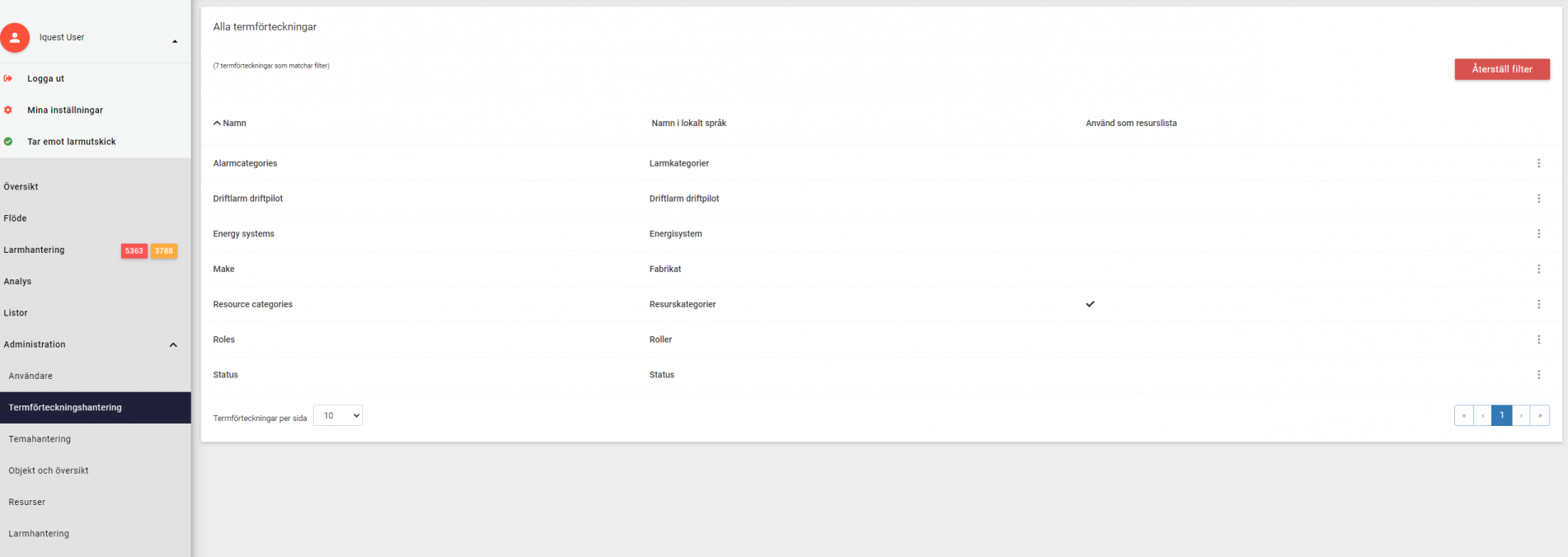Go to the last page with double-right arrow
Screen dimensions: 1568x557
(x=1540, y=416)
